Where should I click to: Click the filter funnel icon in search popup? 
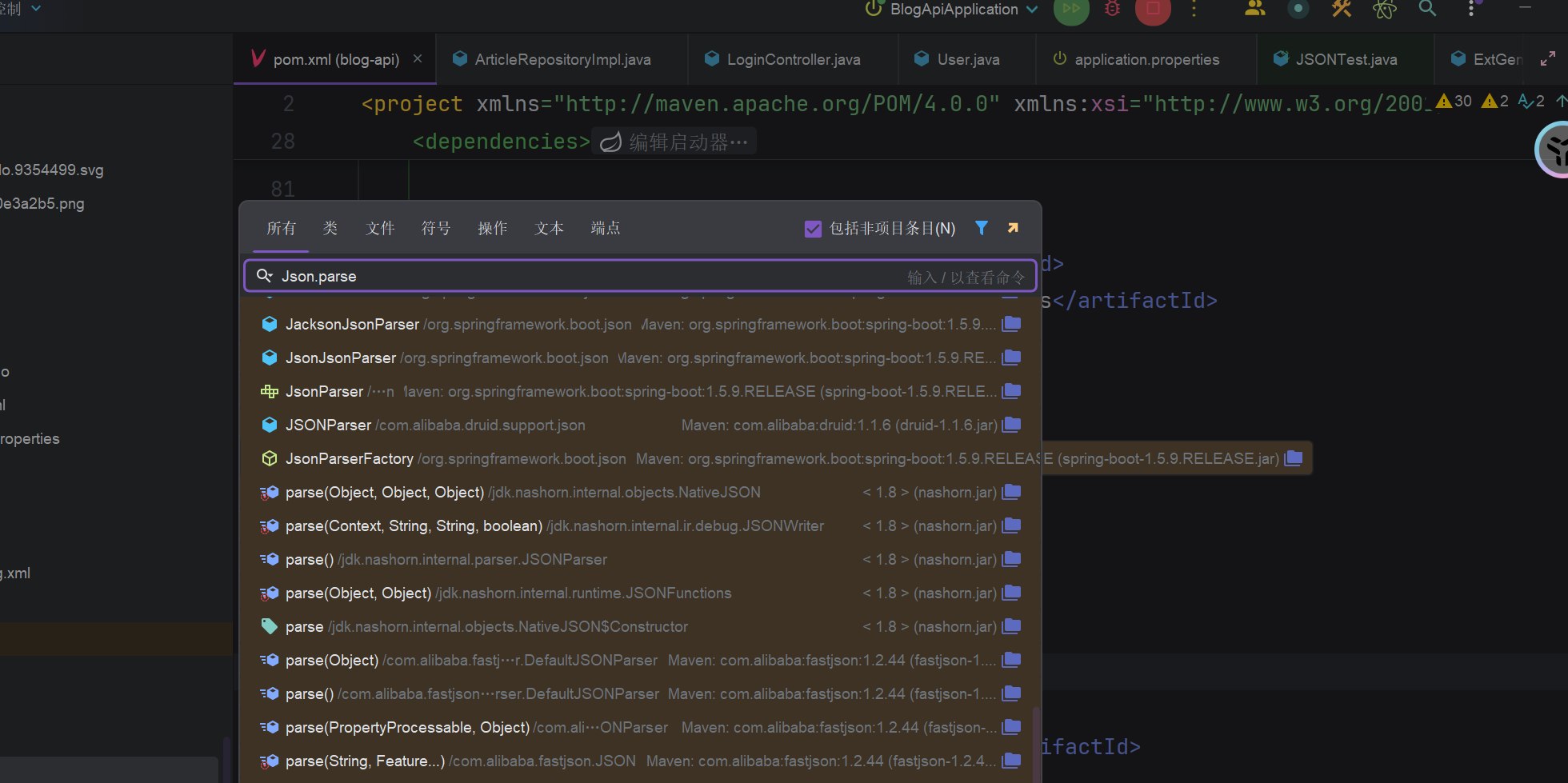982,228
